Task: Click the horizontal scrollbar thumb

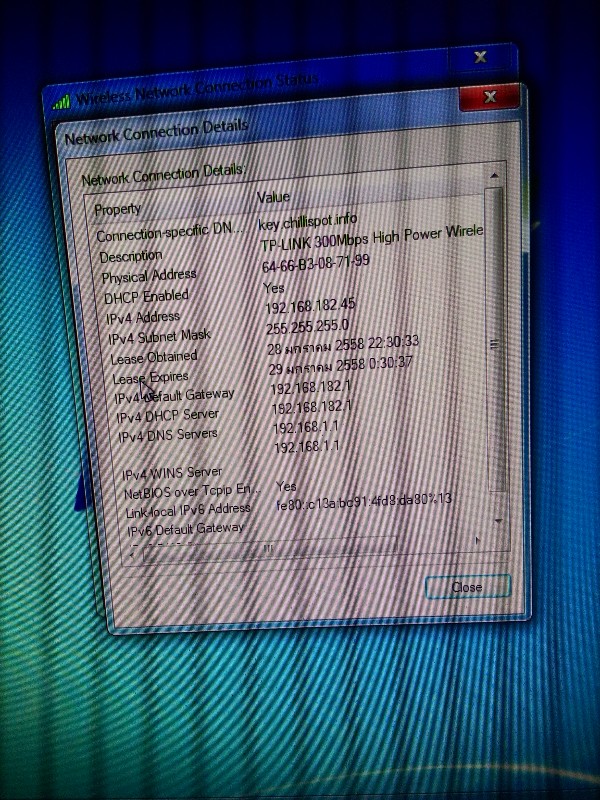Action: point(269,548)
